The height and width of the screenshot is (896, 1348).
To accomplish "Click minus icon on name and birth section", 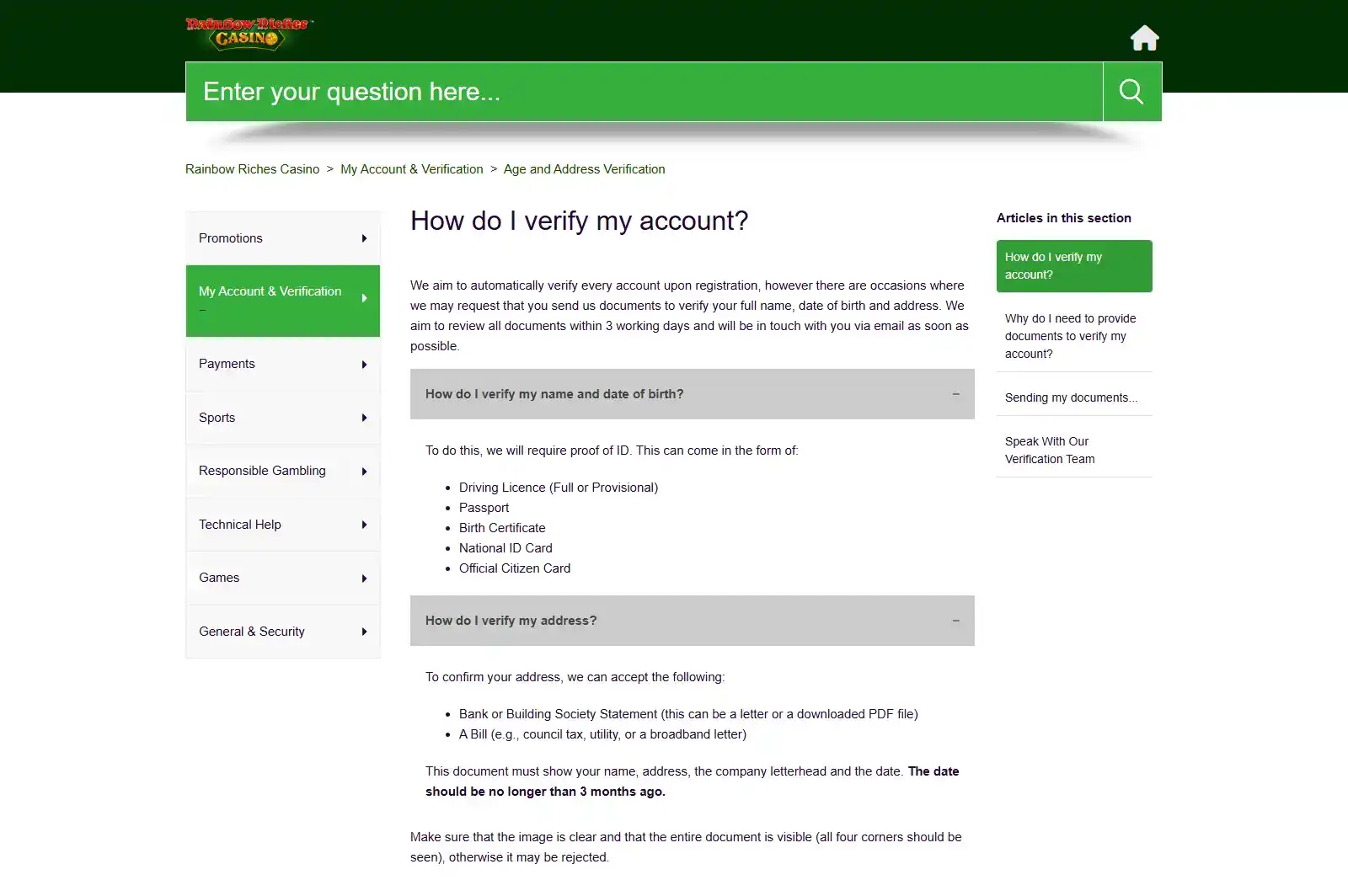I will tap(955, 394).
